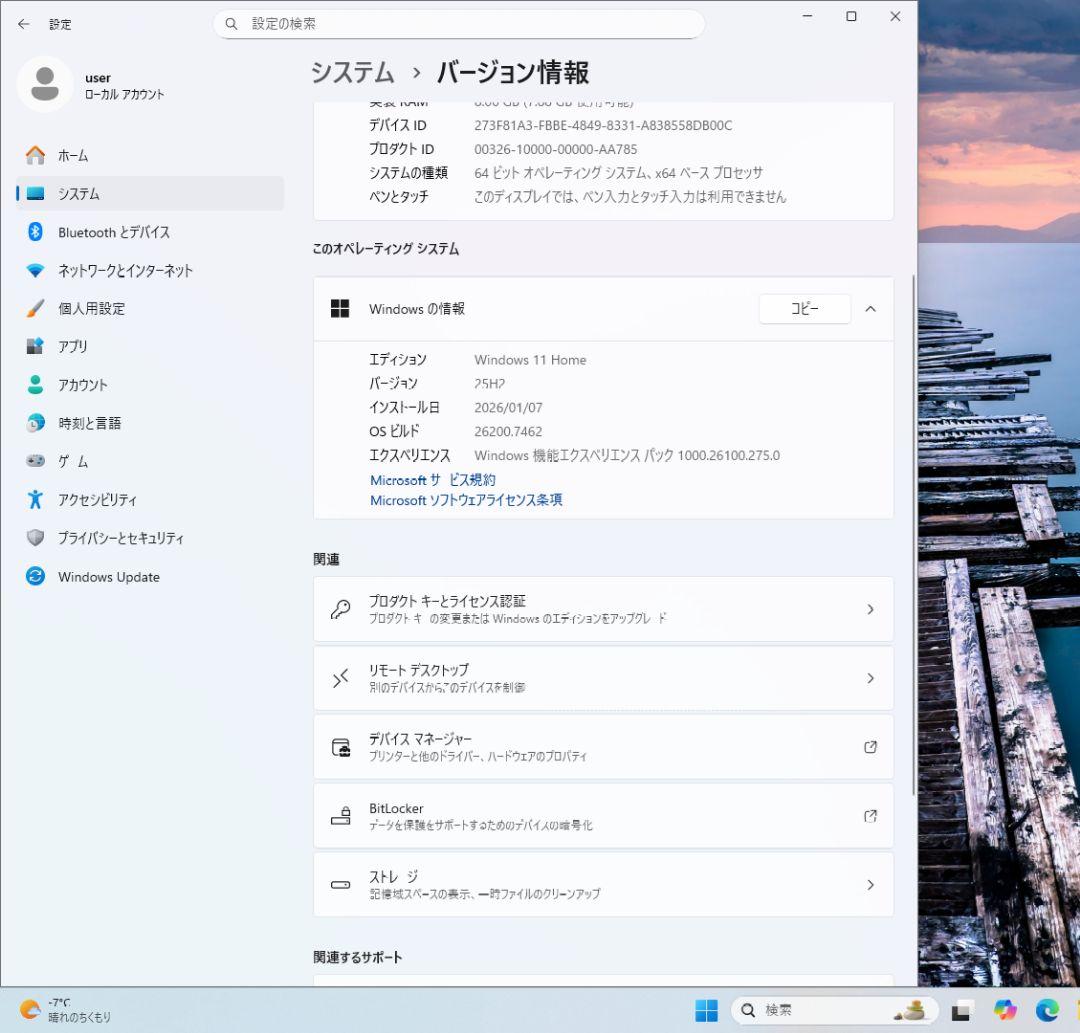The width and height of the screenshot is (1080, 1033).
Task: Expand プロダクト キーとライセンス認証
Action: pyautogui.click(x=603, y=608)
